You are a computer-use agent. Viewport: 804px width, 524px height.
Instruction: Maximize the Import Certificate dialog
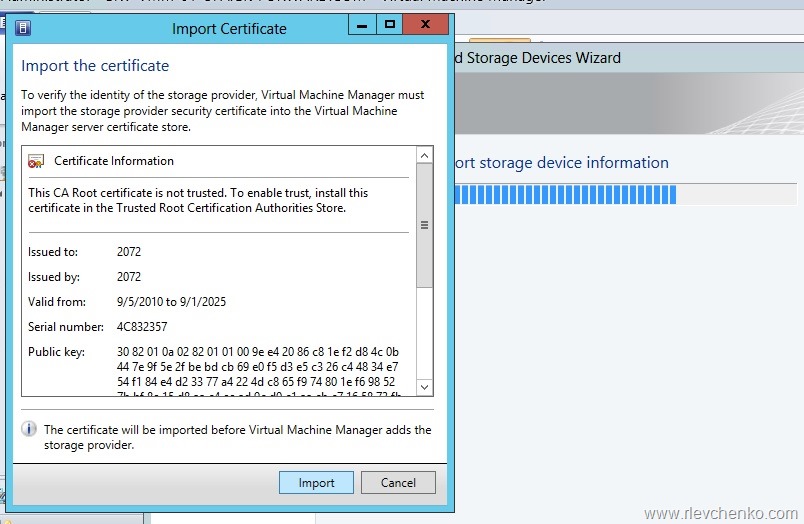pyautogui.click(x=390, y=24)
